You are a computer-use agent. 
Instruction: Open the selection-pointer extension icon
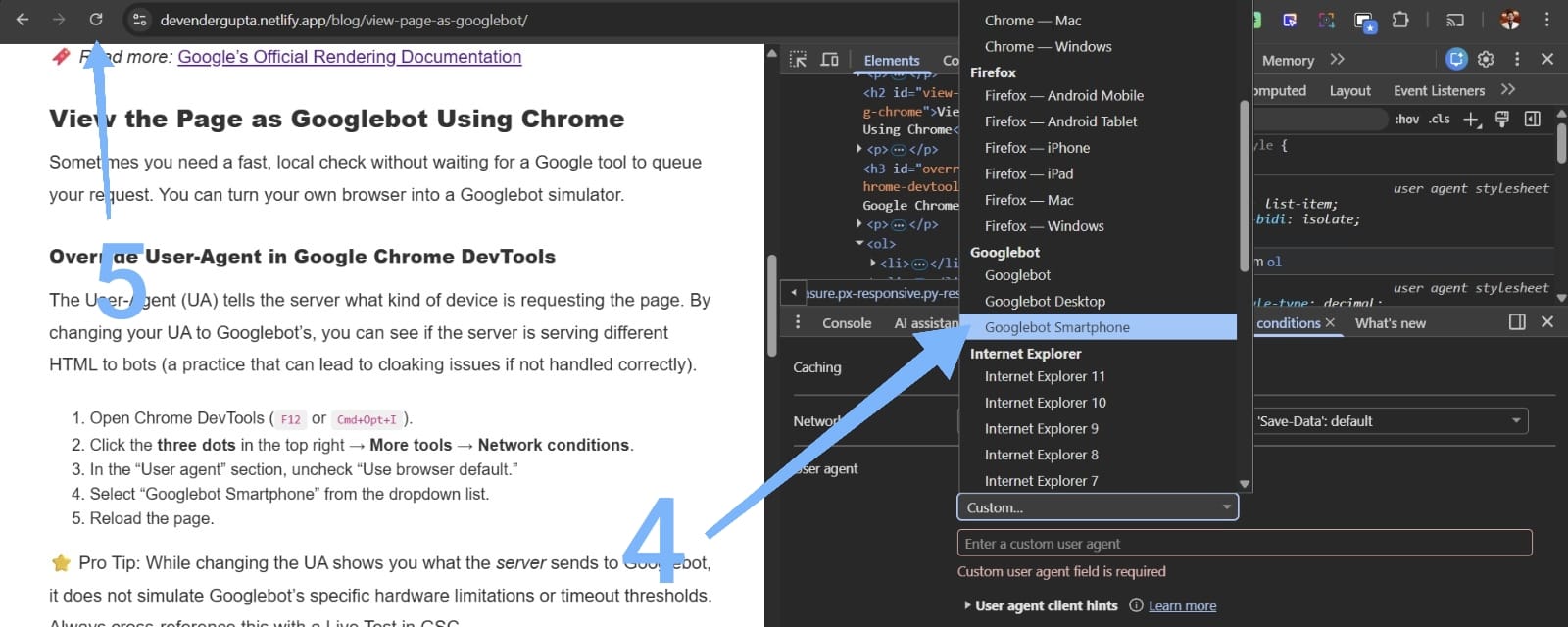point(1290,20)
